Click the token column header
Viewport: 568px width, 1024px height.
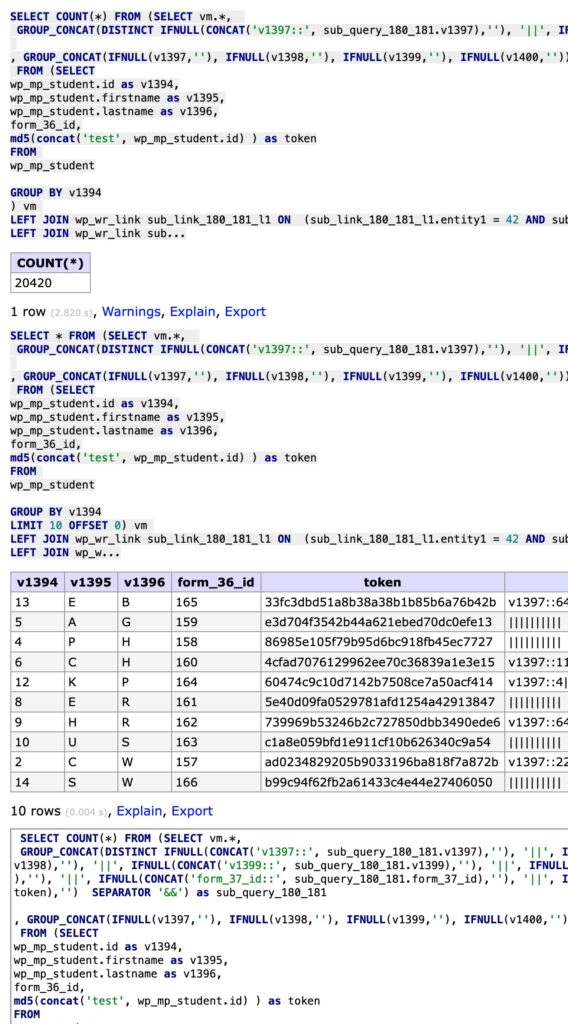(382, 582)
